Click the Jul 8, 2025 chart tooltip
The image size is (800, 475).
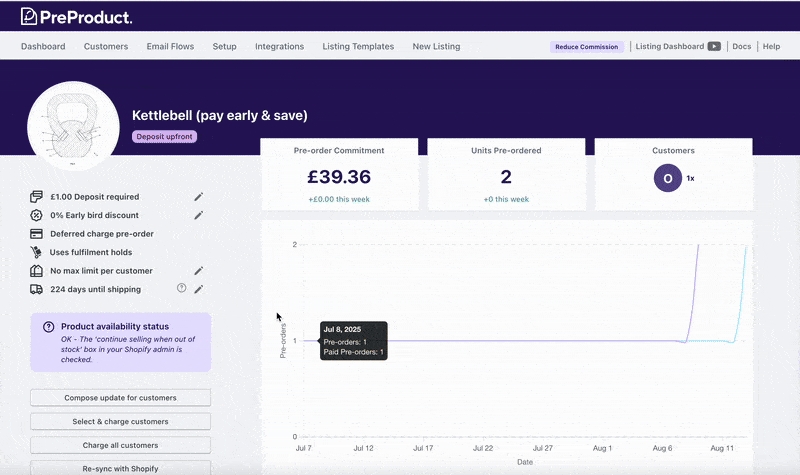point(354,341)
